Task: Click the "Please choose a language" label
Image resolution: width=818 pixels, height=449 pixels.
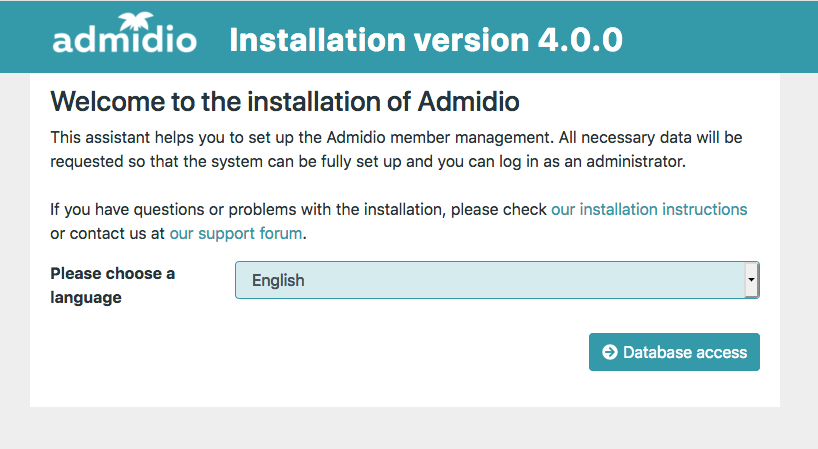Action: point(112,285)
